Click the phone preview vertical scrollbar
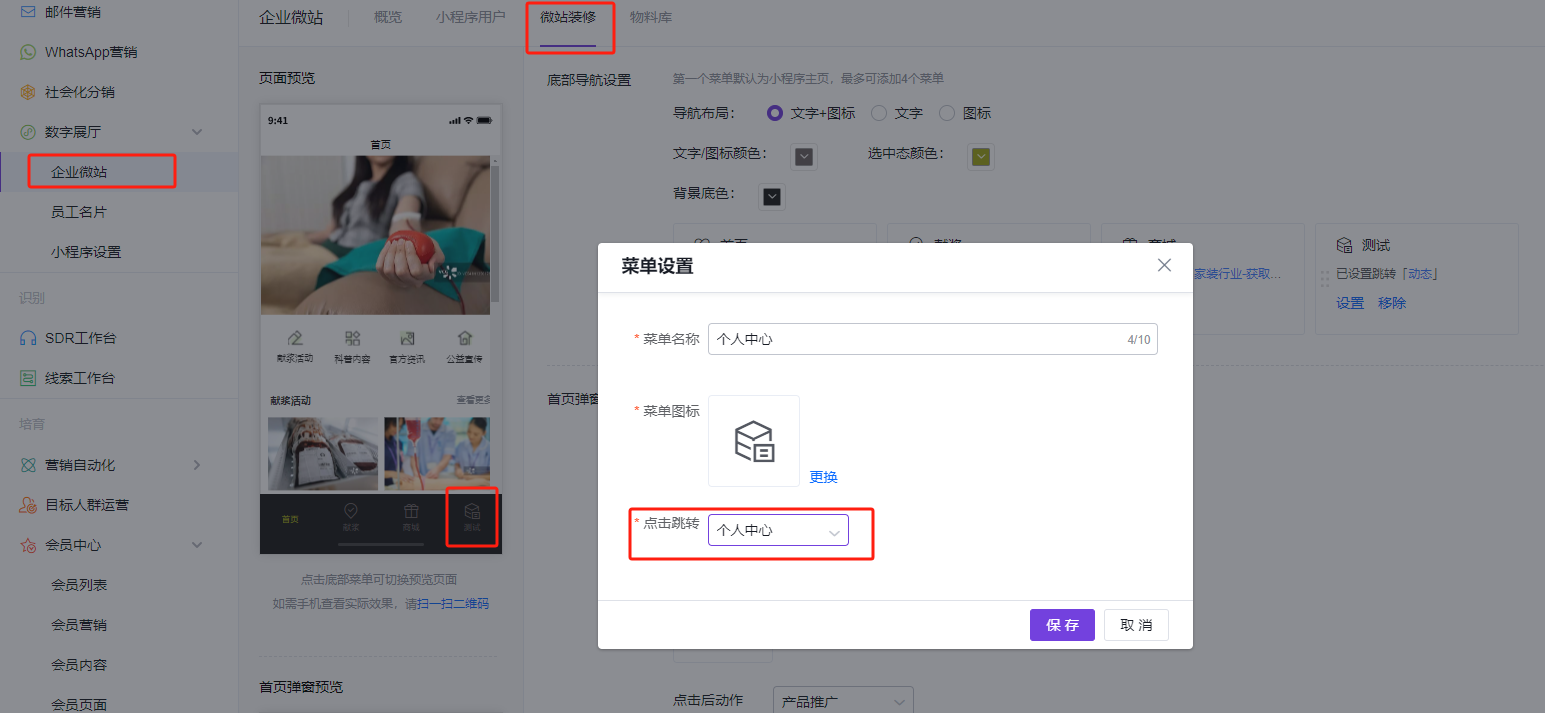Image resolution: width=1545 pixels, height=713 pixels. (x=495, y=235)
